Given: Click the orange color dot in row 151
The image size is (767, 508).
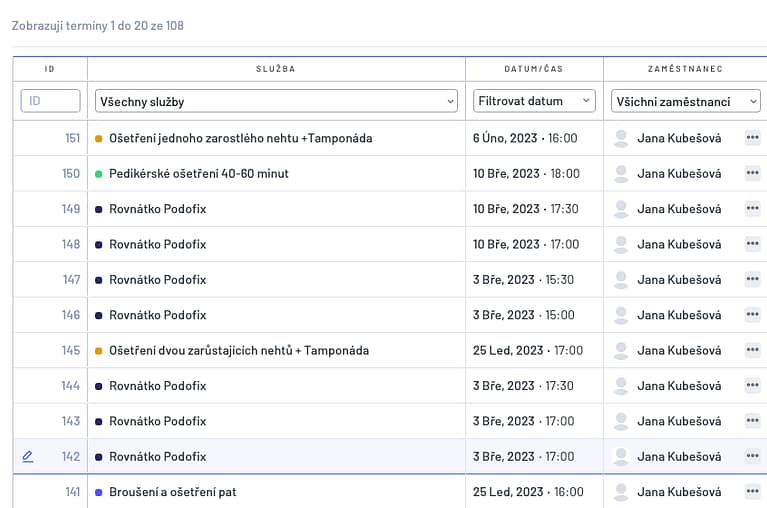Looking at the screenshot, I should (x=99, y=139).
